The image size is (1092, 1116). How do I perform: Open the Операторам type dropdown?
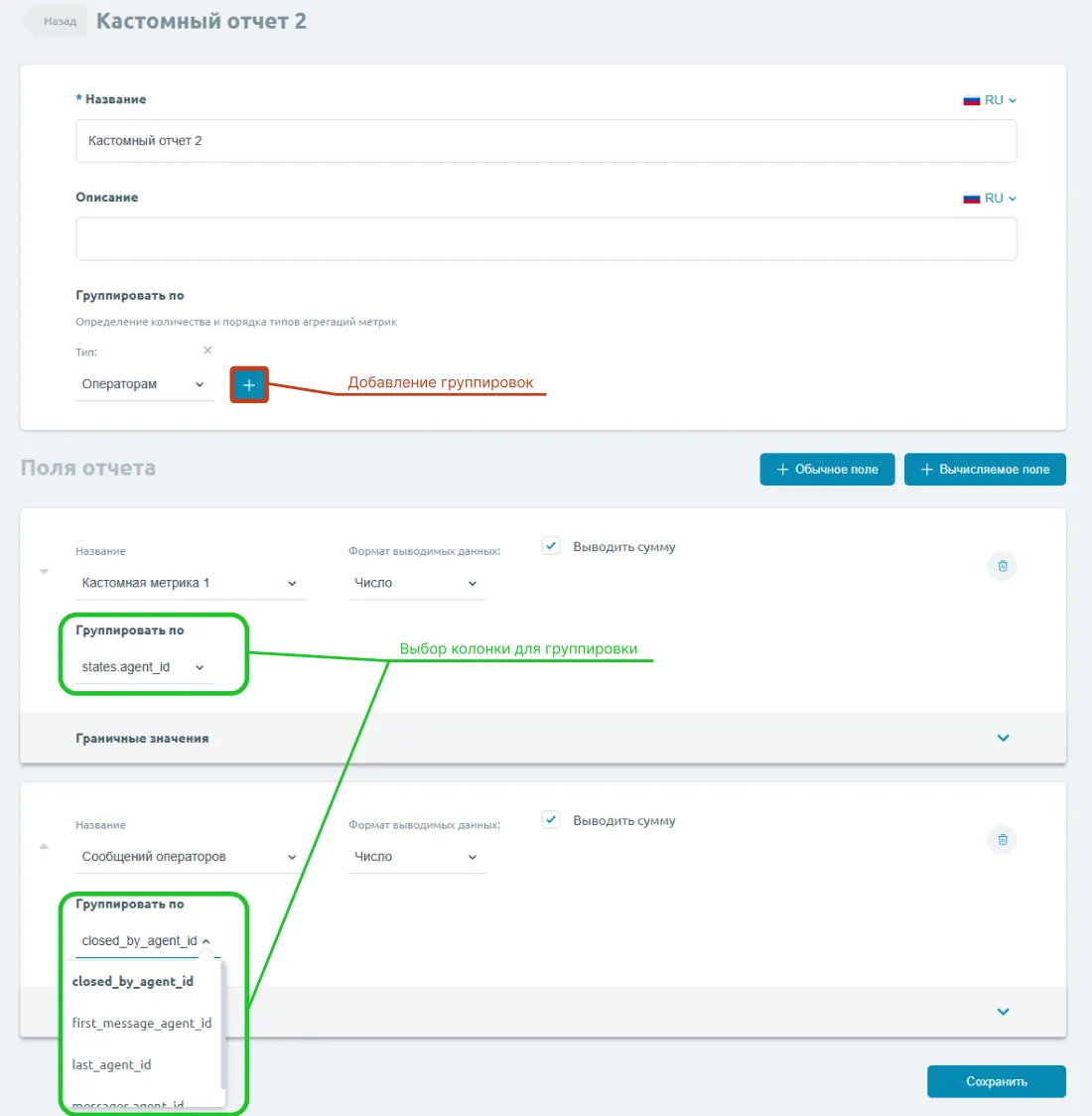click(144, 384)
